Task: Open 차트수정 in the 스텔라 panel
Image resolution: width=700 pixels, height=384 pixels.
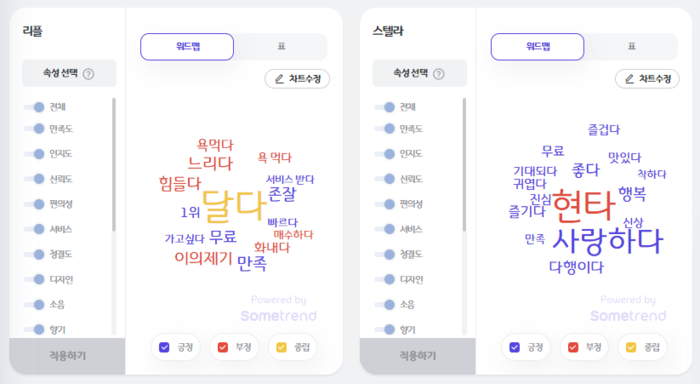Action: (x=647, y=79)
